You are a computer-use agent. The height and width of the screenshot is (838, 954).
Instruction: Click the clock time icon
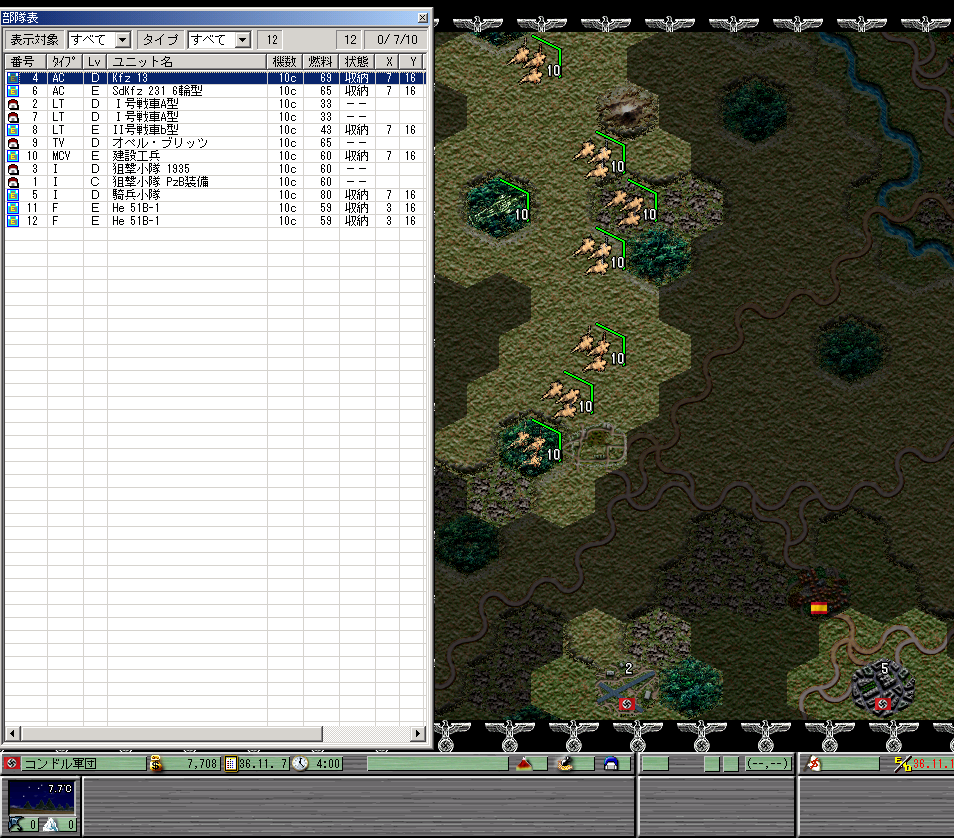click(x=299, y=763)
